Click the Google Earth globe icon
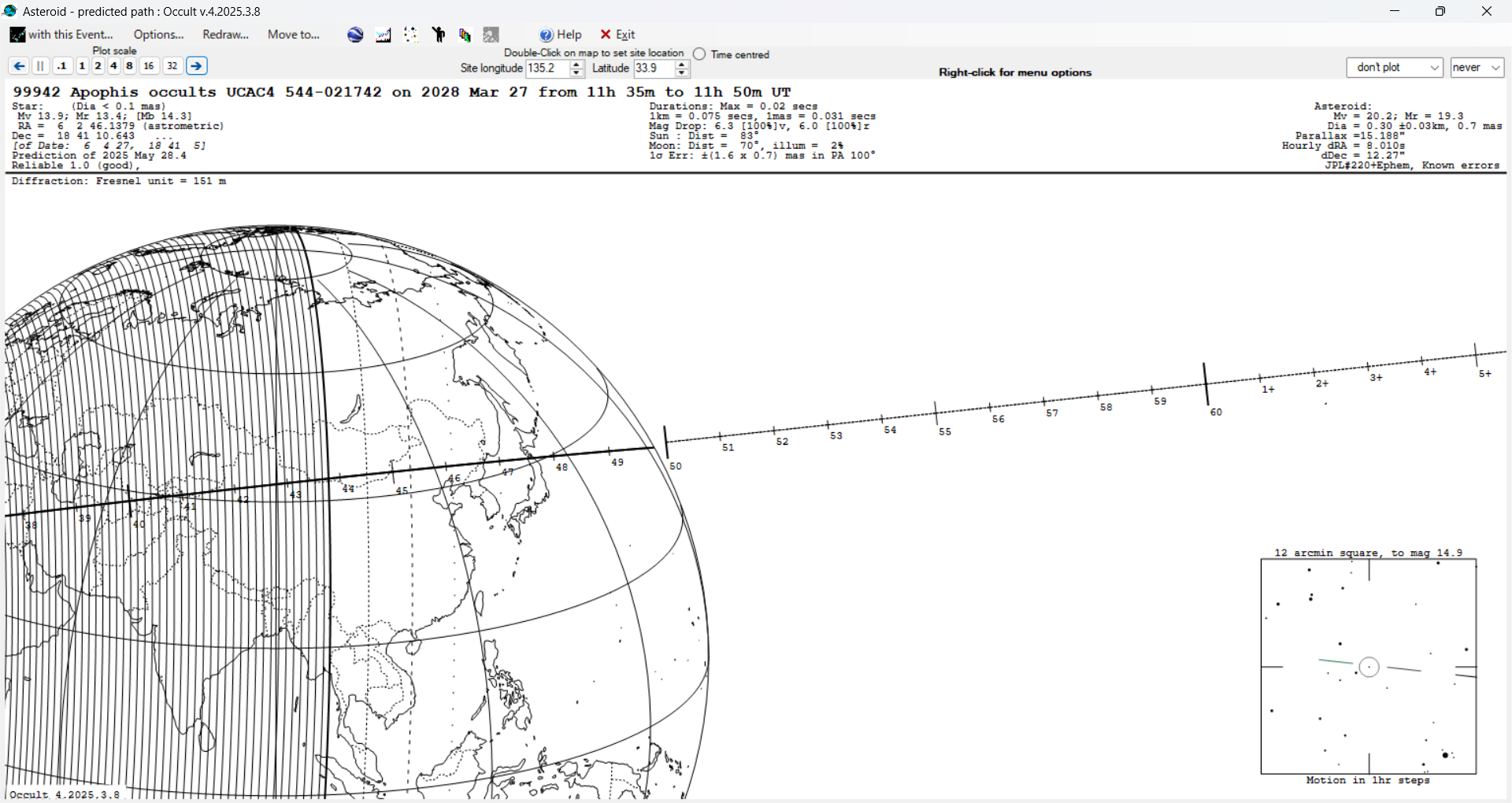The width and height of the screenshot is (1512, 803). 355,35
